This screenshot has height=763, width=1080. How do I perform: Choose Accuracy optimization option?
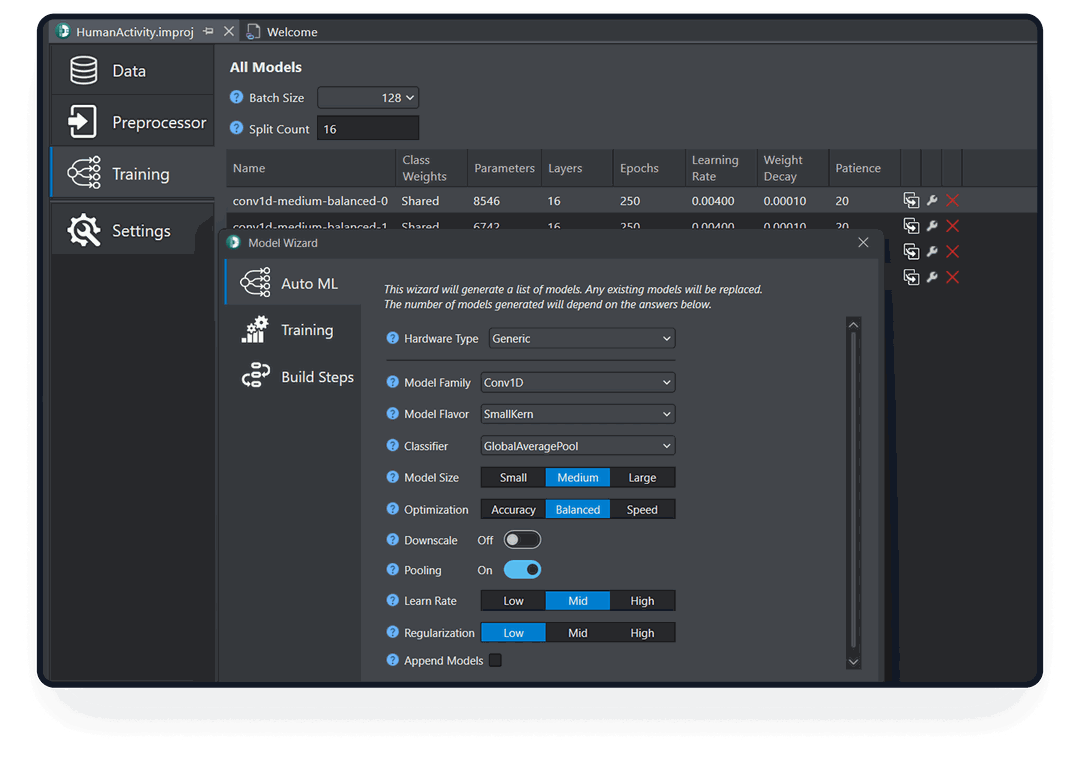click(x=513, y=510)
